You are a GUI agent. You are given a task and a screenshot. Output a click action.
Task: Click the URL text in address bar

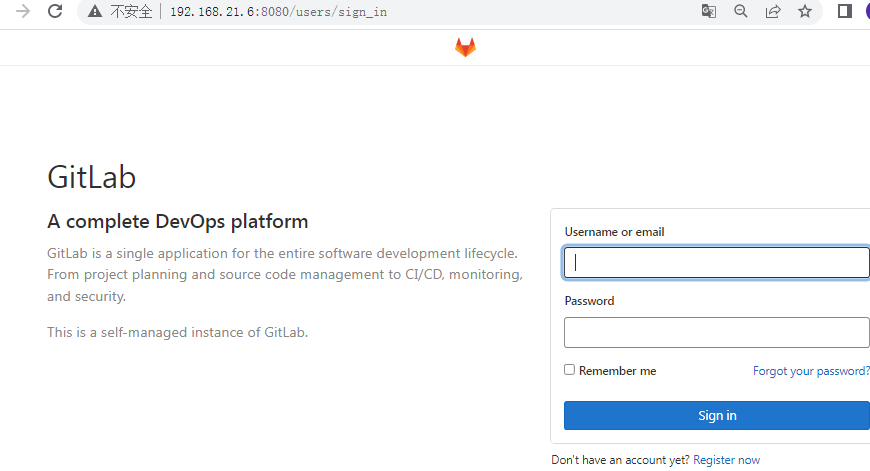click(x=279, y=12)
